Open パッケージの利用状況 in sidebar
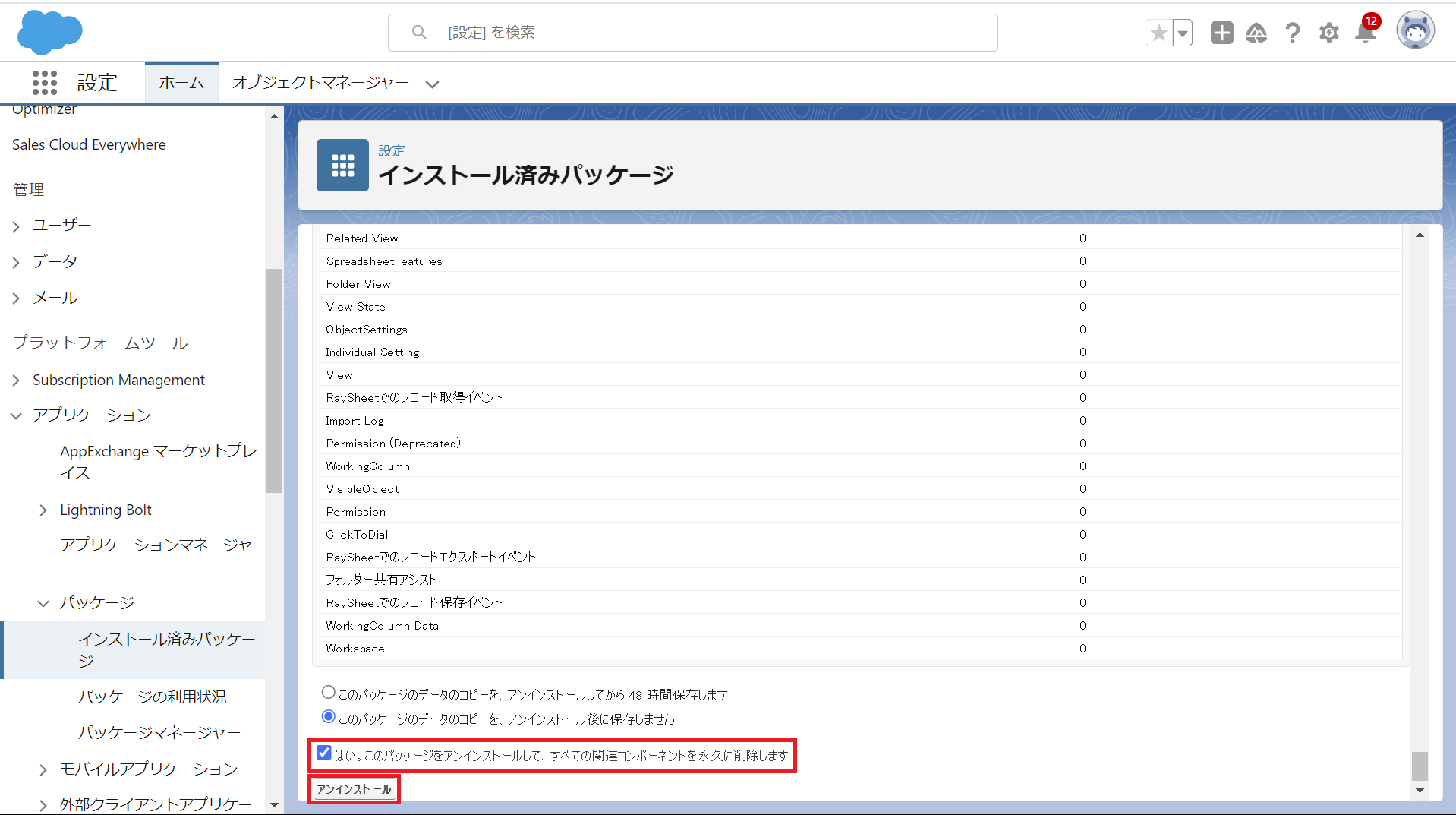The image size is (1456, 815). click(x=152, y=697)
